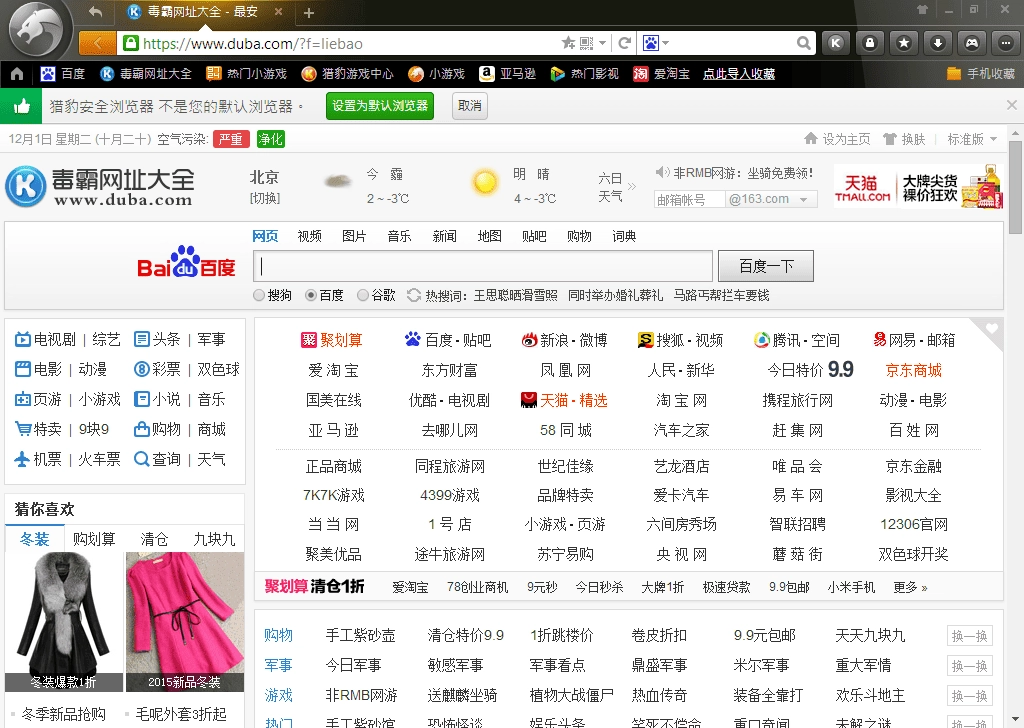
Task: Click the bookmark star in the address bar
Action: 568,43
